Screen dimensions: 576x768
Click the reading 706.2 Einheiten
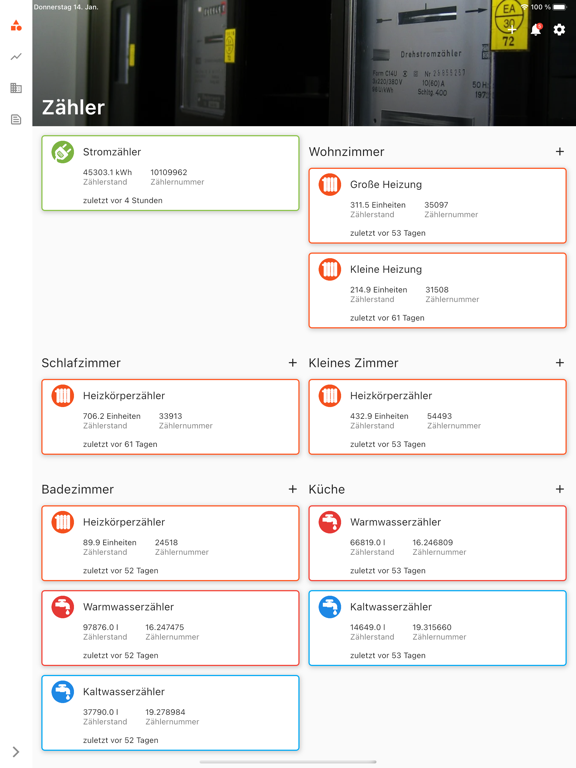[x=112, y=416]
